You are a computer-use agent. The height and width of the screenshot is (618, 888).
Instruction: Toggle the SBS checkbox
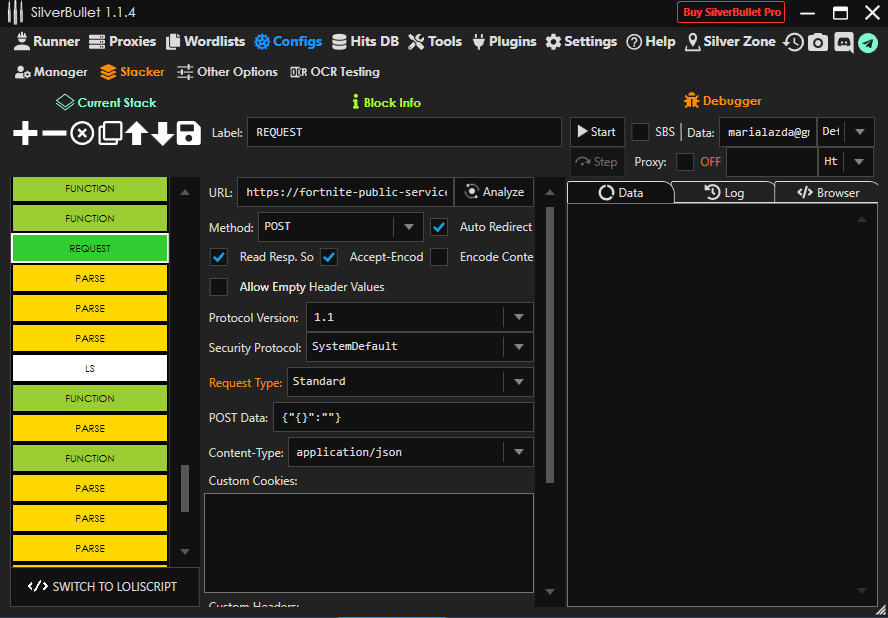[640, 132]
